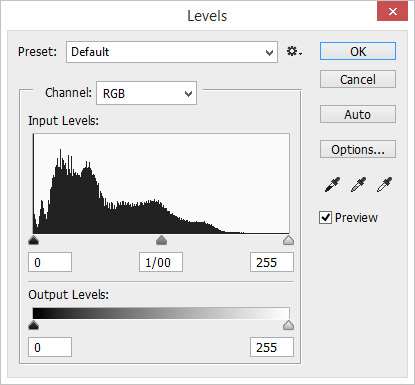
Task: Toggle the Preview checkbox
Action: click(325, 218)
